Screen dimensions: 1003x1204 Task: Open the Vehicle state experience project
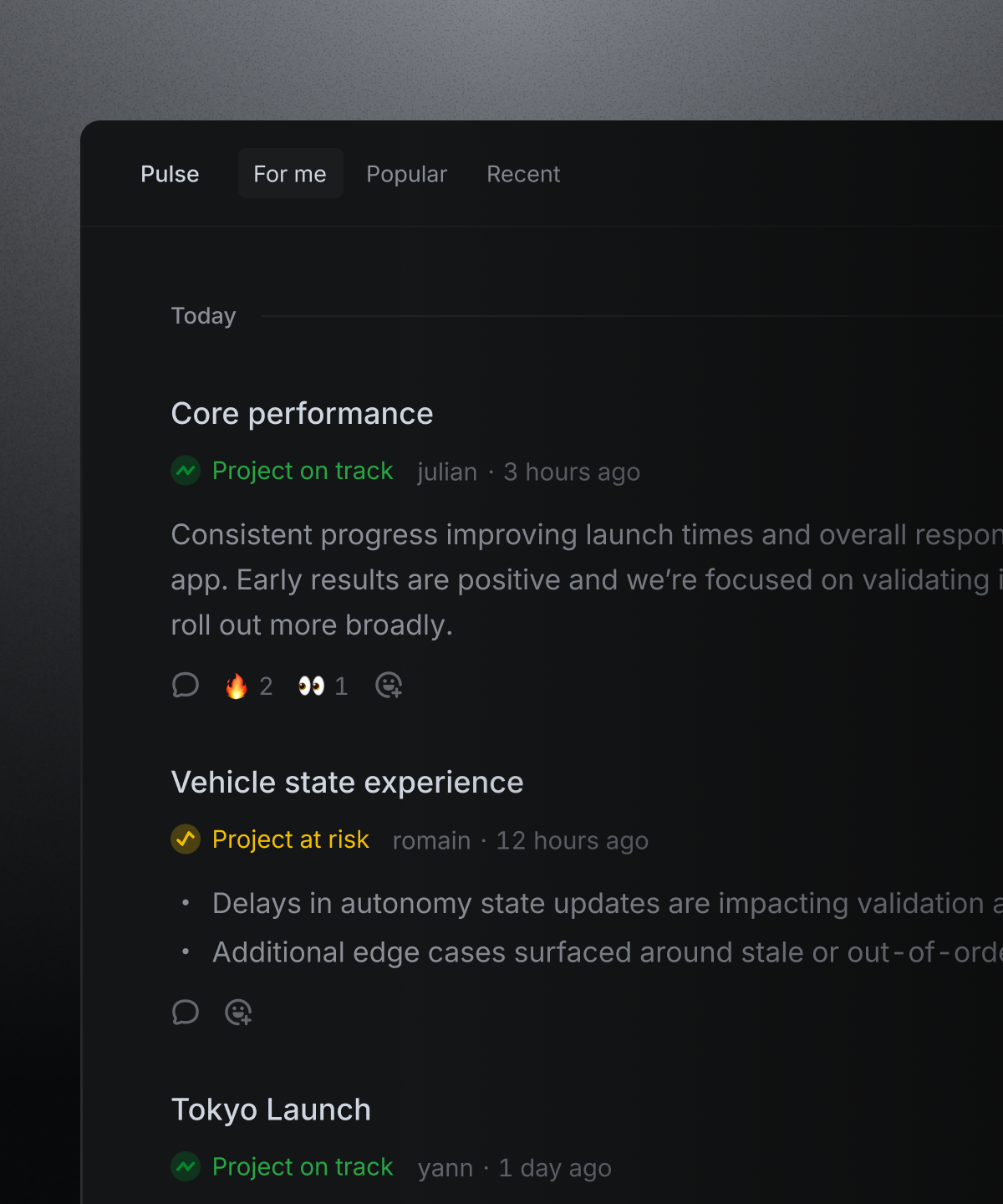point(347,783)
